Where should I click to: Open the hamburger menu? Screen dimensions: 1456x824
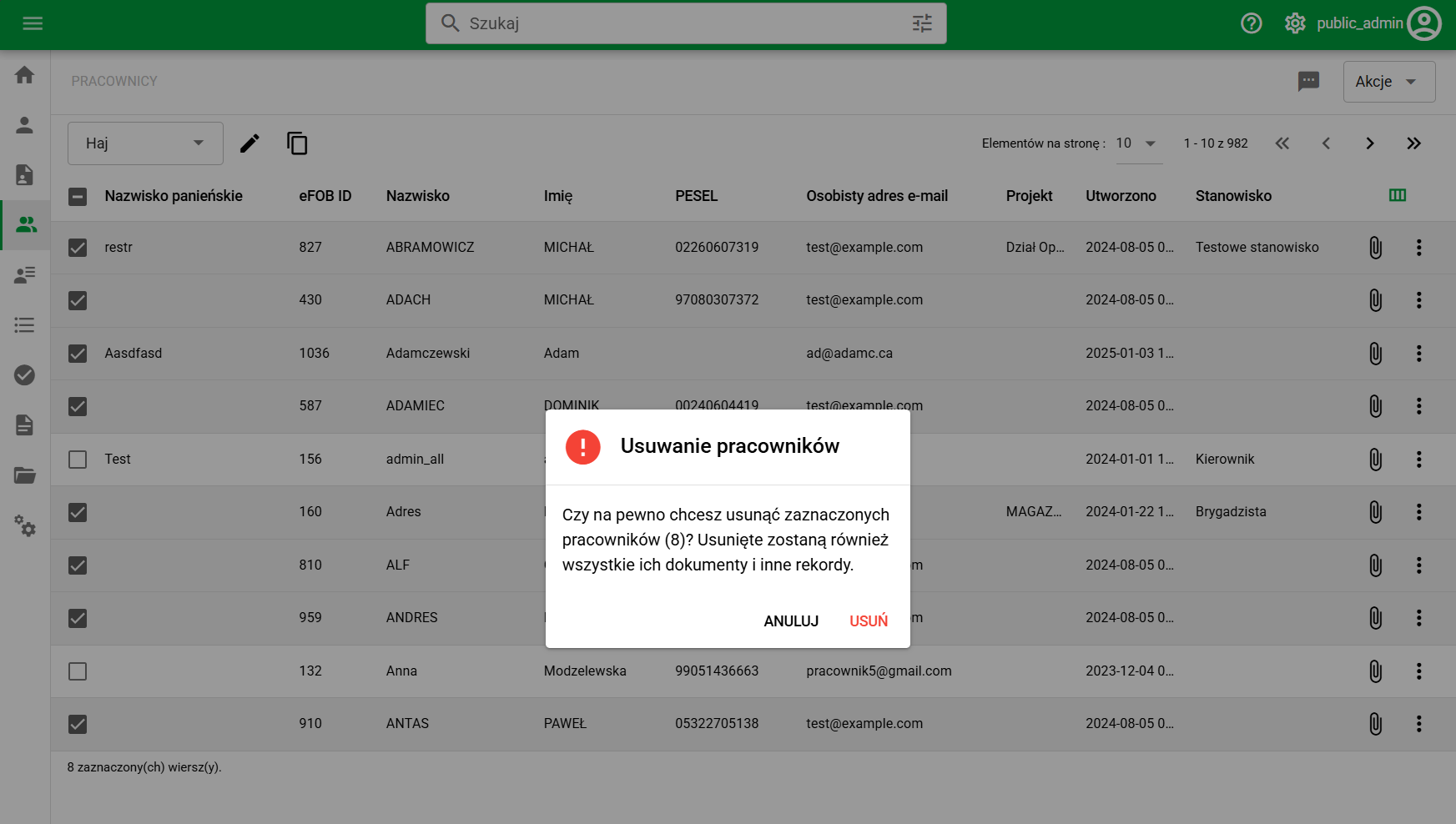pos(33,23)
